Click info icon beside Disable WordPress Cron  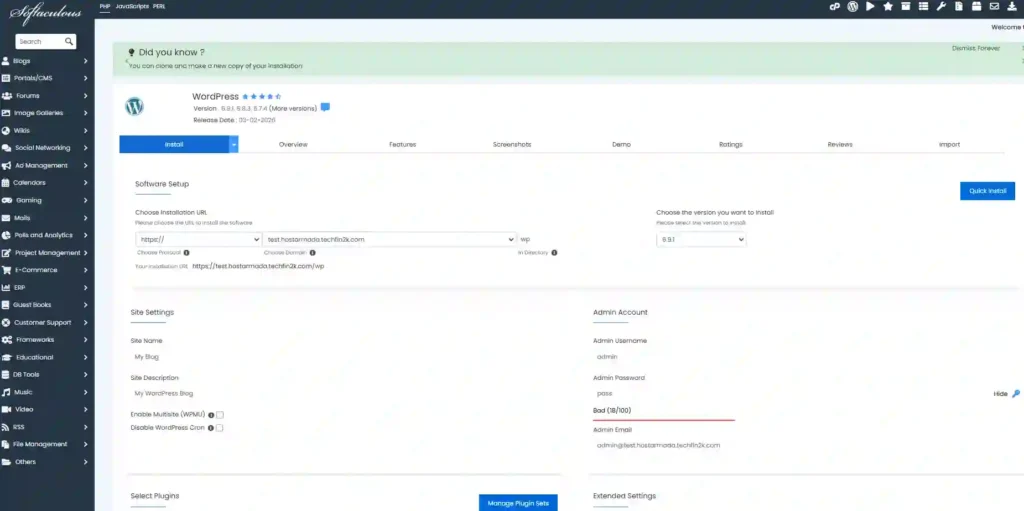[211, 428]
